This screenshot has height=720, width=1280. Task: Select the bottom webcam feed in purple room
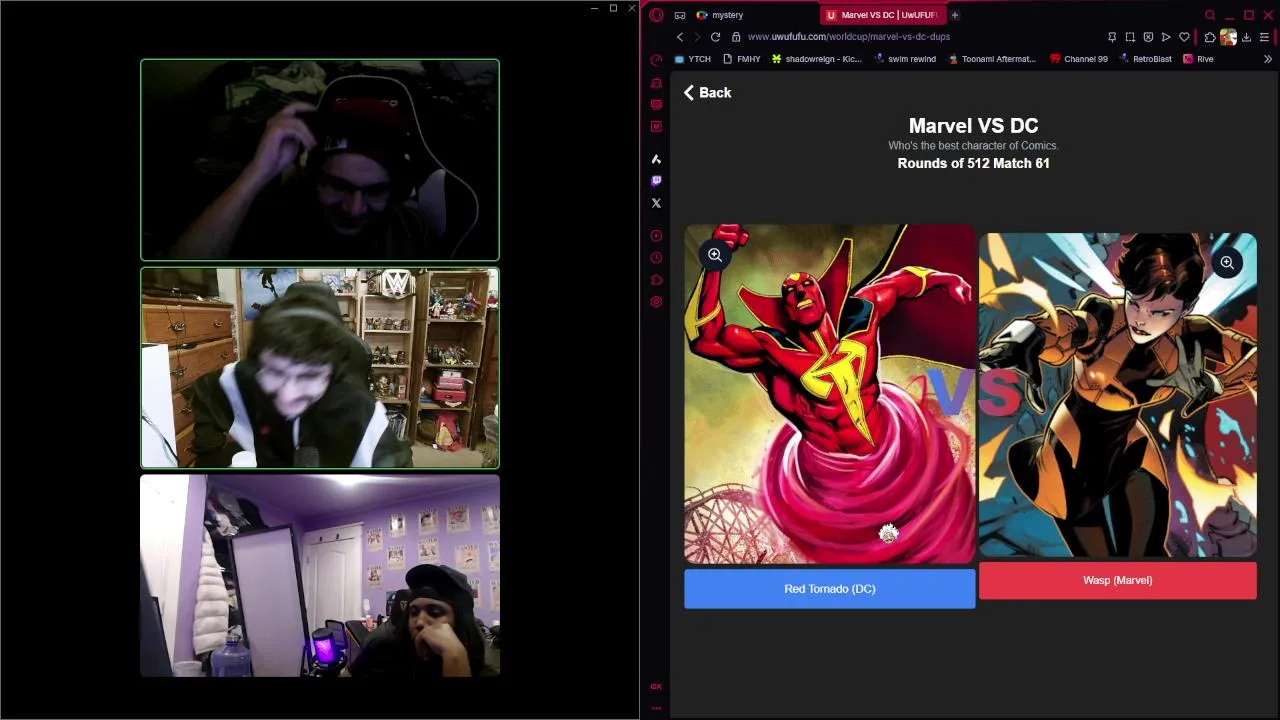[320, 576]
